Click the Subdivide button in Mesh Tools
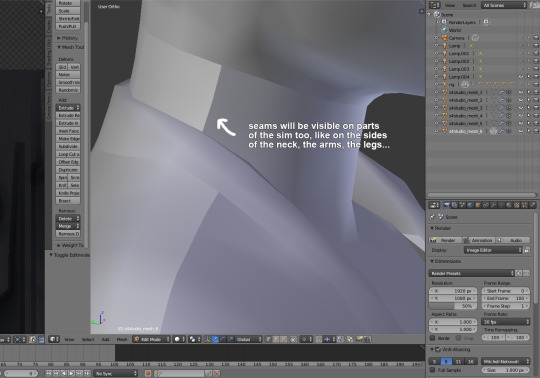The width and height of the screenshot is (540, 378). 68,146
